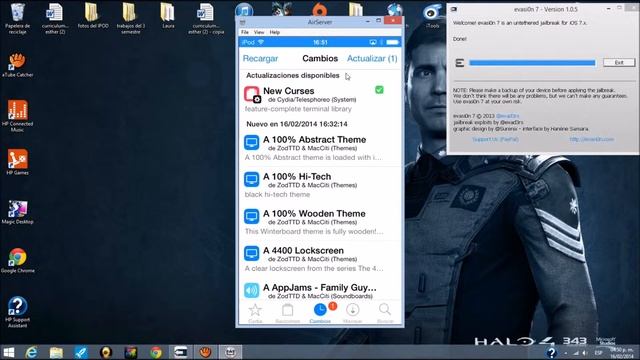The height and width of the screenshot is (360, 640).
Task: Click the evasi0n jailbreak progress bar
Action: tap(532, 63)
